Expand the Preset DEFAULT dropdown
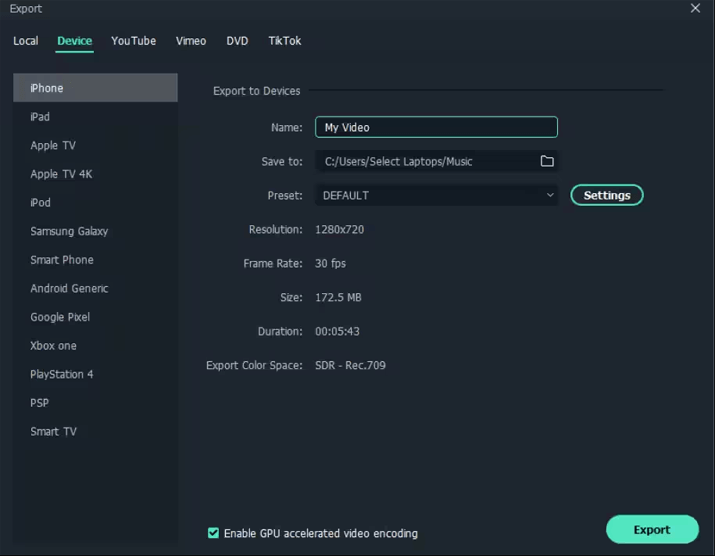The image size is (715, 556). click(x=436, y=195)
